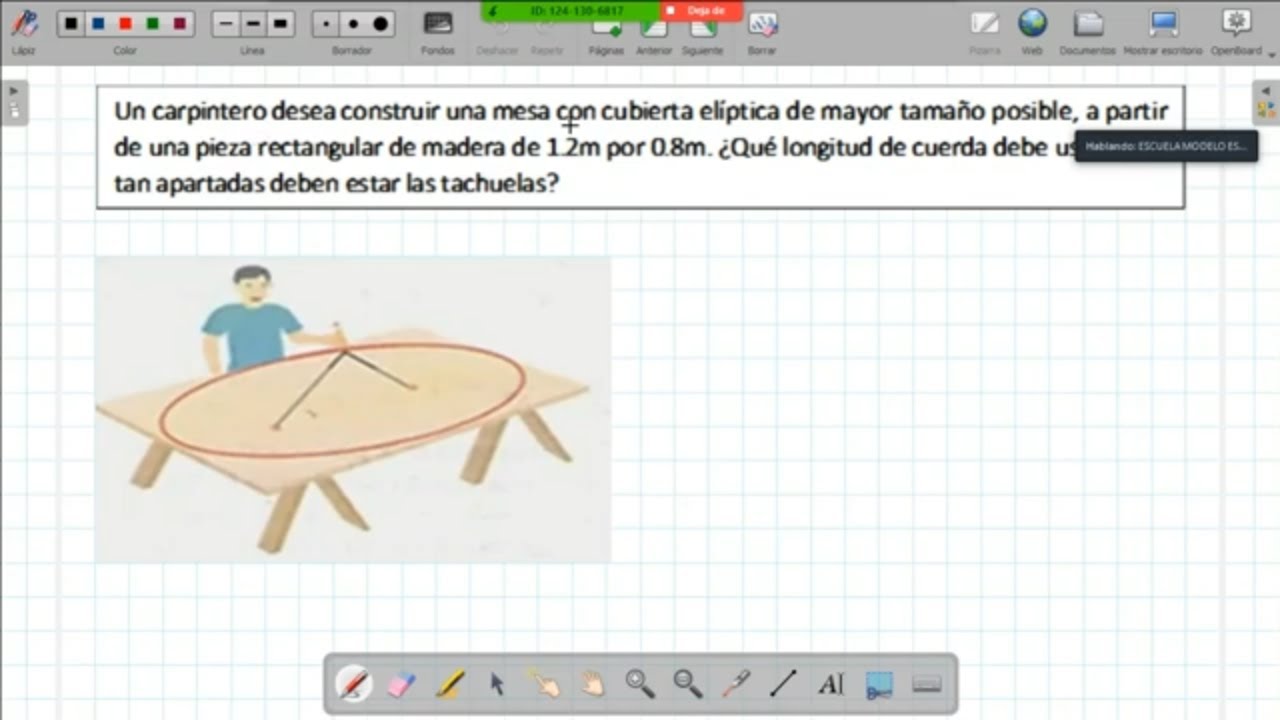Image resolution: width=1280 pixels, height=720 pixels.
Task: Click the zoom out magnifier tool
Action: [x=688, y=684]
